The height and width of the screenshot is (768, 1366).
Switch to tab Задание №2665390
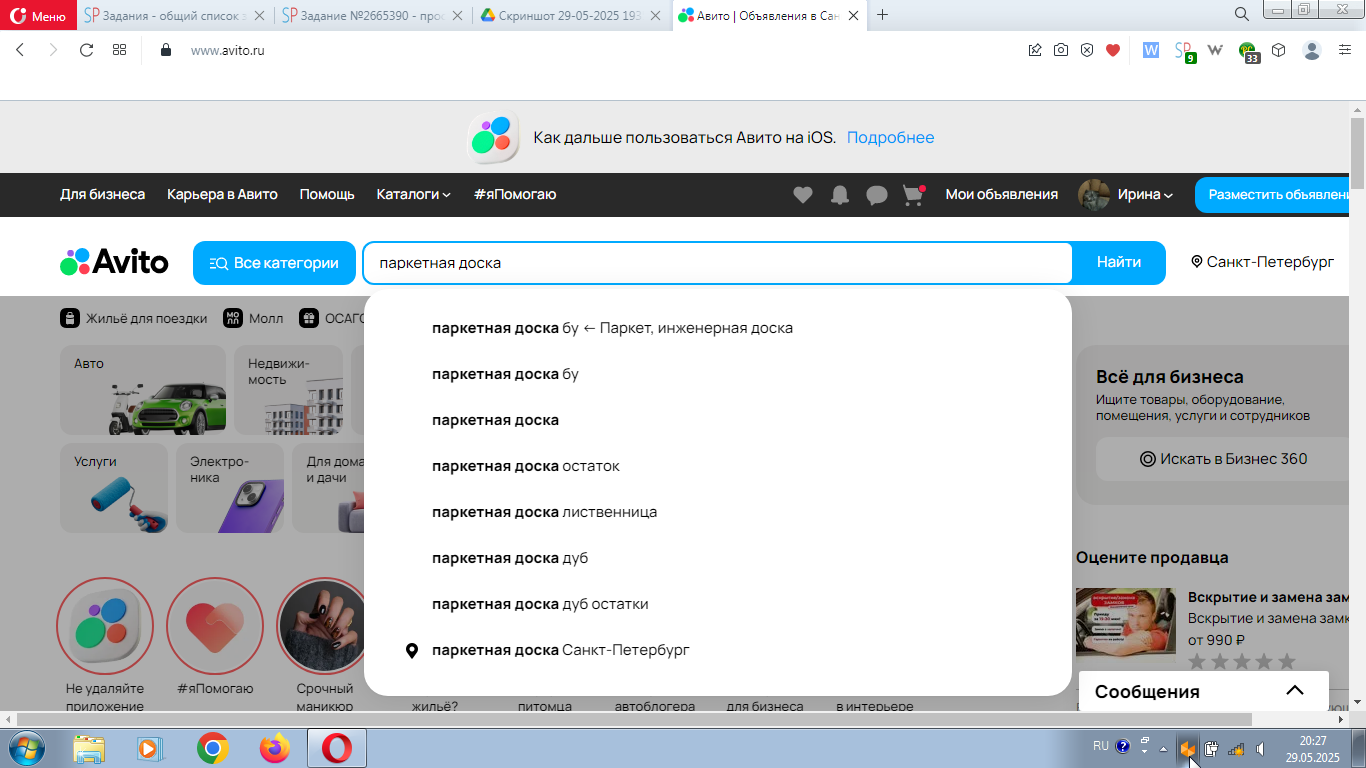click(371, 15)
